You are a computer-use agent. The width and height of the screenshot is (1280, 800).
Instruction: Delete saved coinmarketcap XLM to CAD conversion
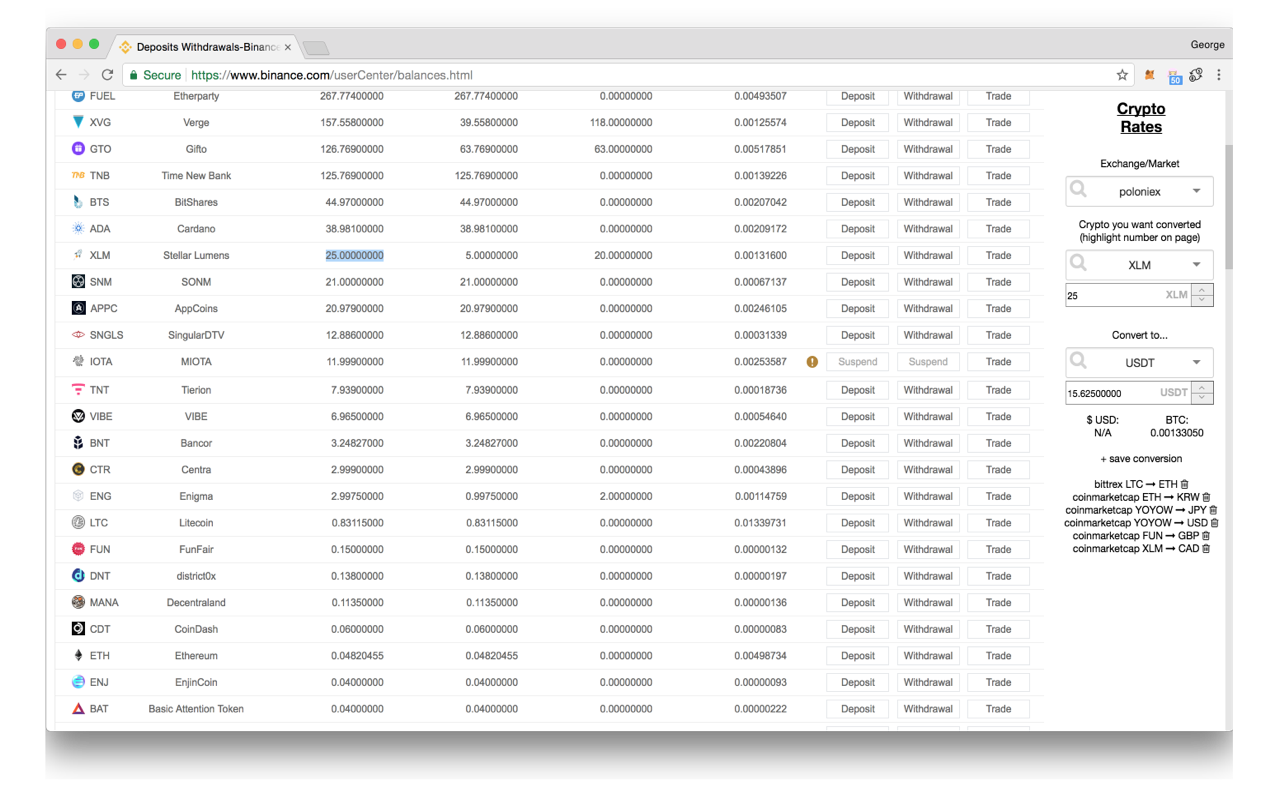point(1206,548)
